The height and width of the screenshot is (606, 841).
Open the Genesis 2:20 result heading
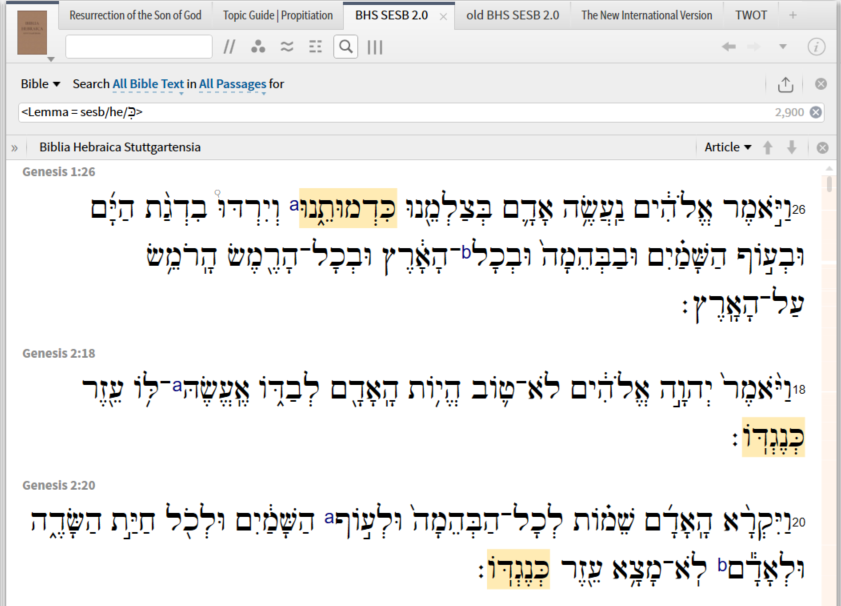click(x=59, y=485)
